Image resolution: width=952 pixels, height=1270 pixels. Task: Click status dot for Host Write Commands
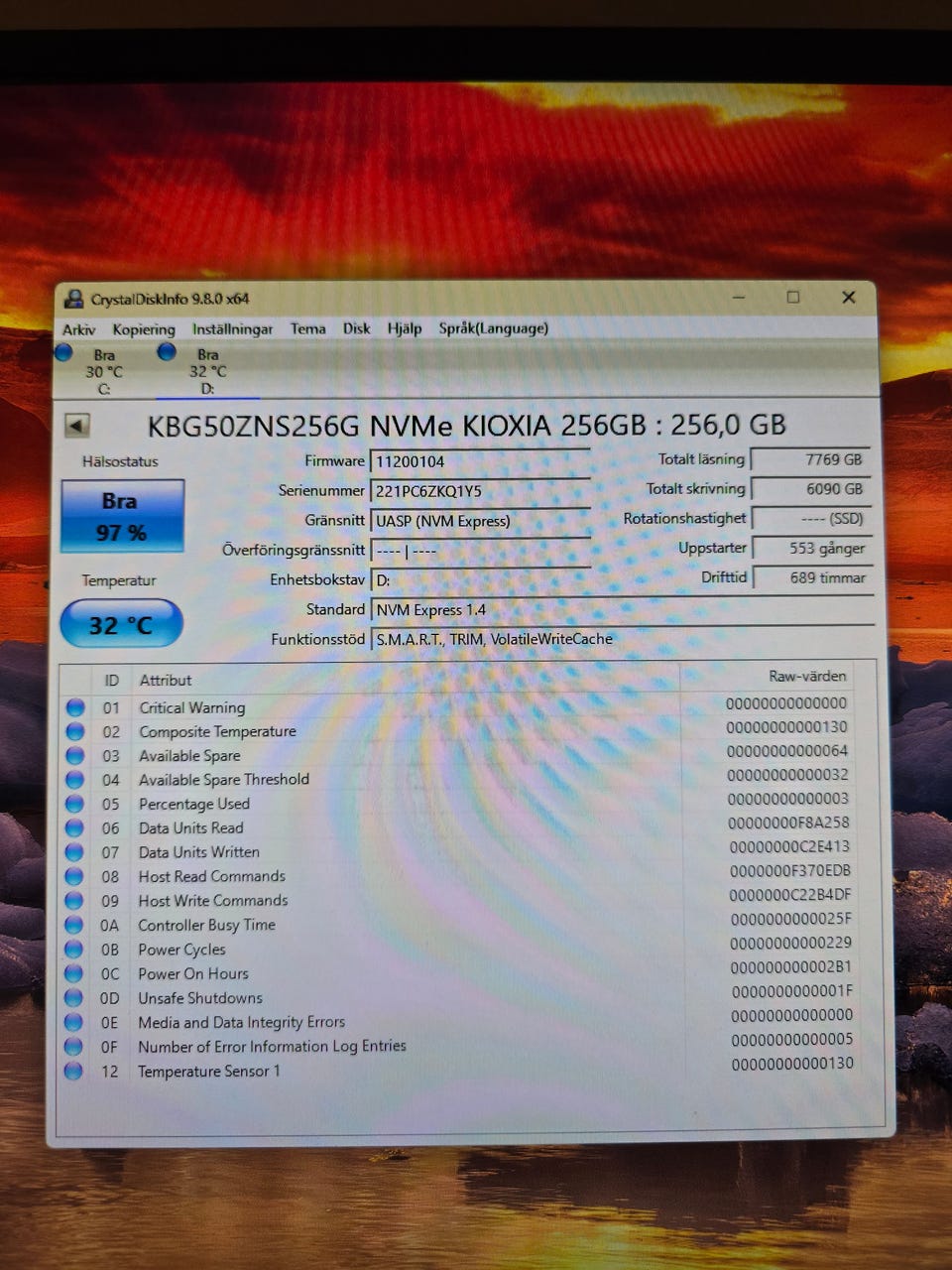point(74,901)
